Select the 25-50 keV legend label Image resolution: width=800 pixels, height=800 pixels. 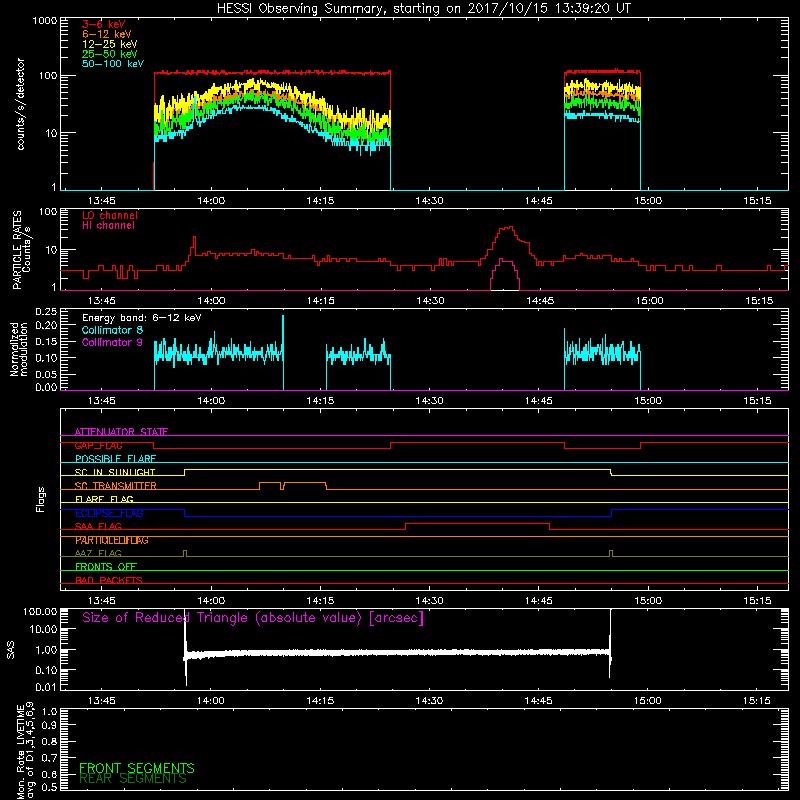tap(110, 54)
